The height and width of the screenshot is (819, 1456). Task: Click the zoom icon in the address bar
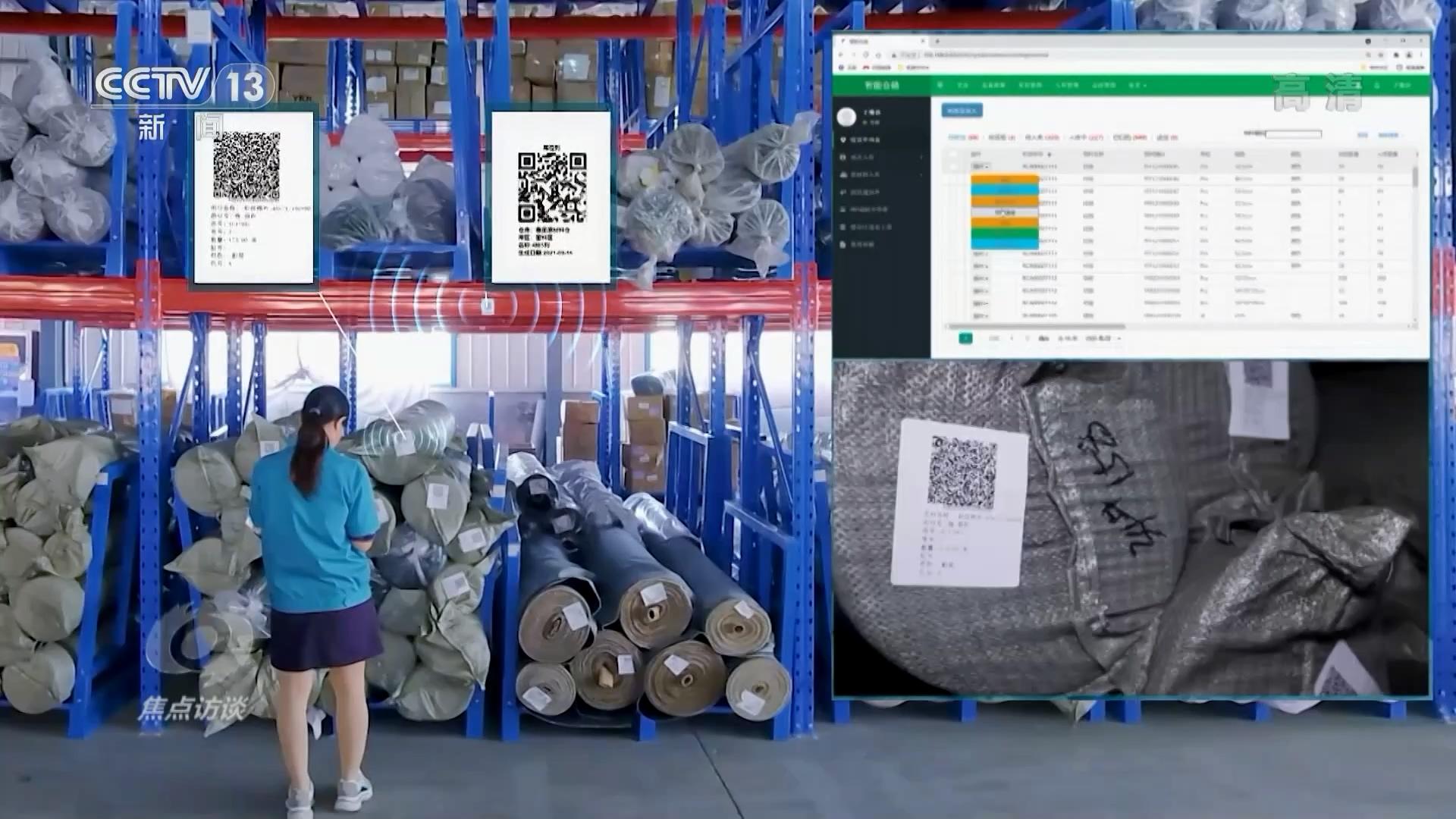pyautogui.click(x=1368, y=55)
